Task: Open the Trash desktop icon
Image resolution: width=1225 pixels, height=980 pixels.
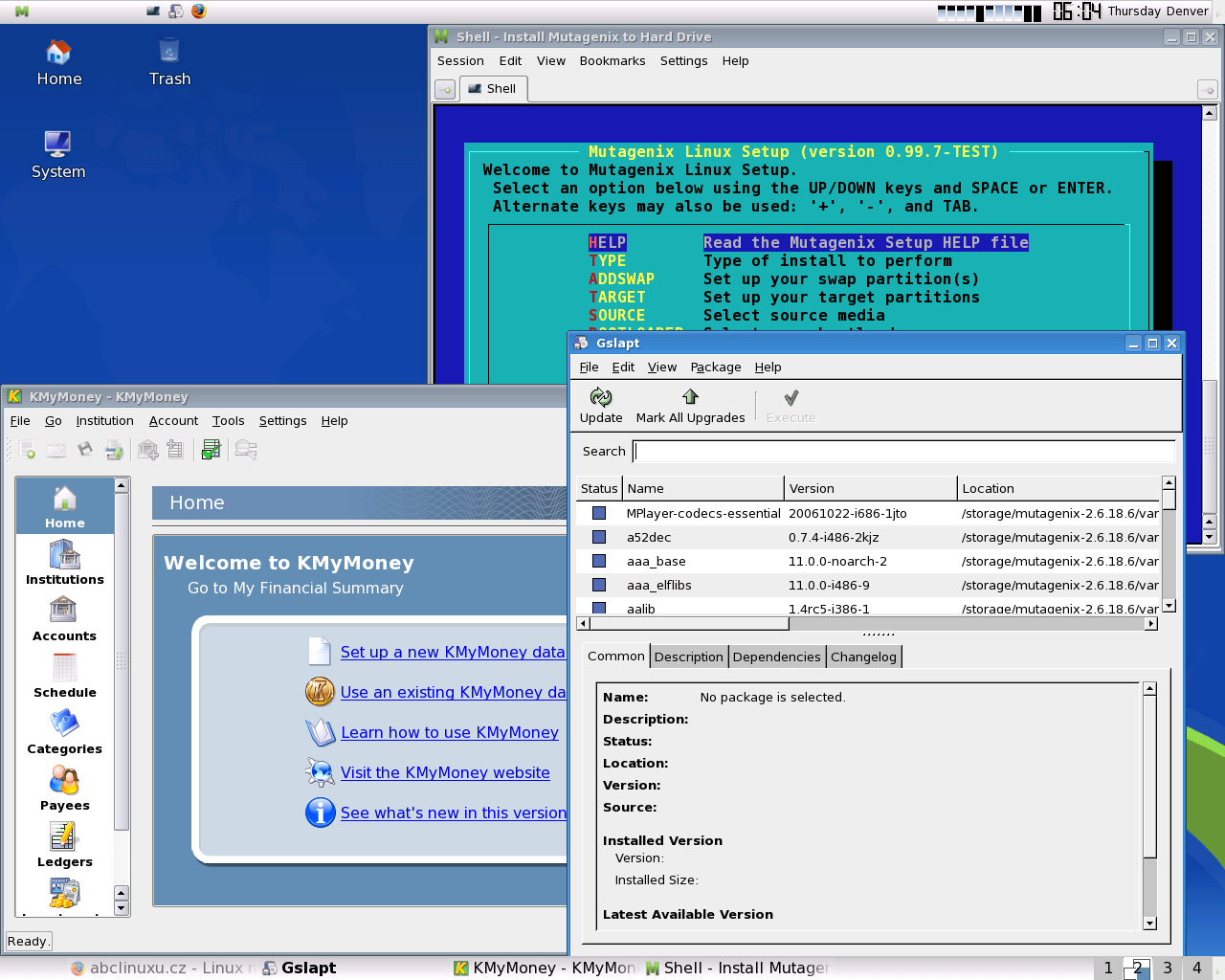Action: pos(169,63)
